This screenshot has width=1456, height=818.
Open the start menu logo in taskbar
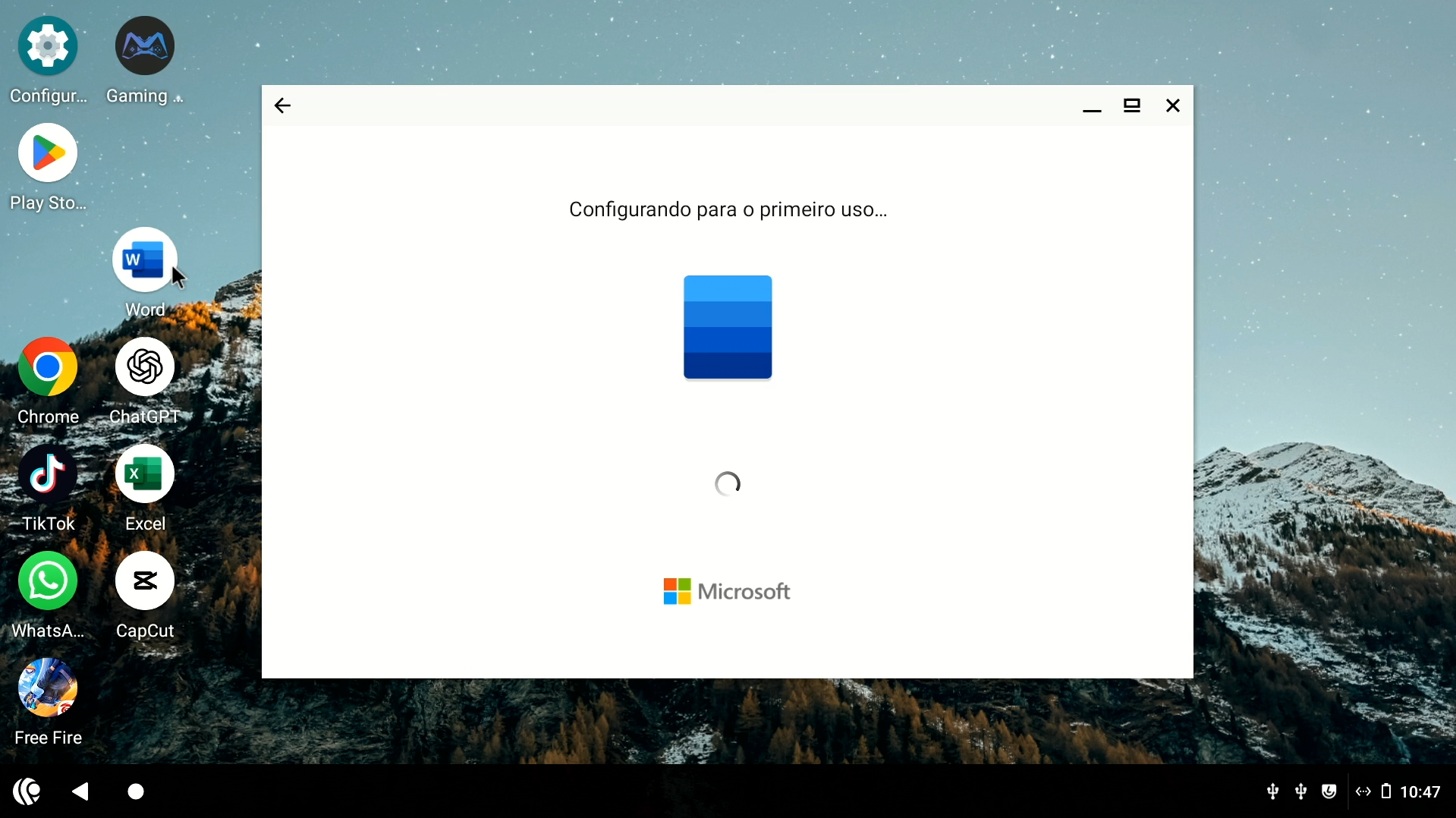pyautogui.click(x=27, y=791)
